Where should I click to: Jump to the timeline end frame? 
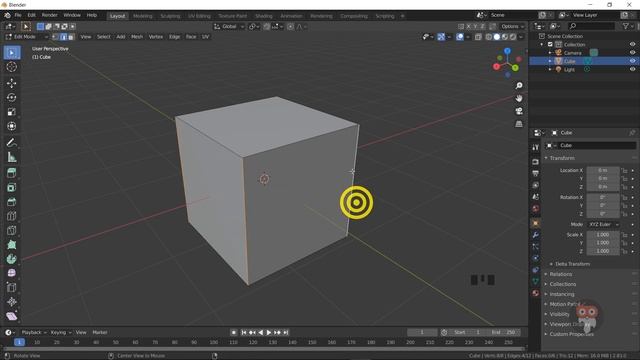tap(286, 333)
